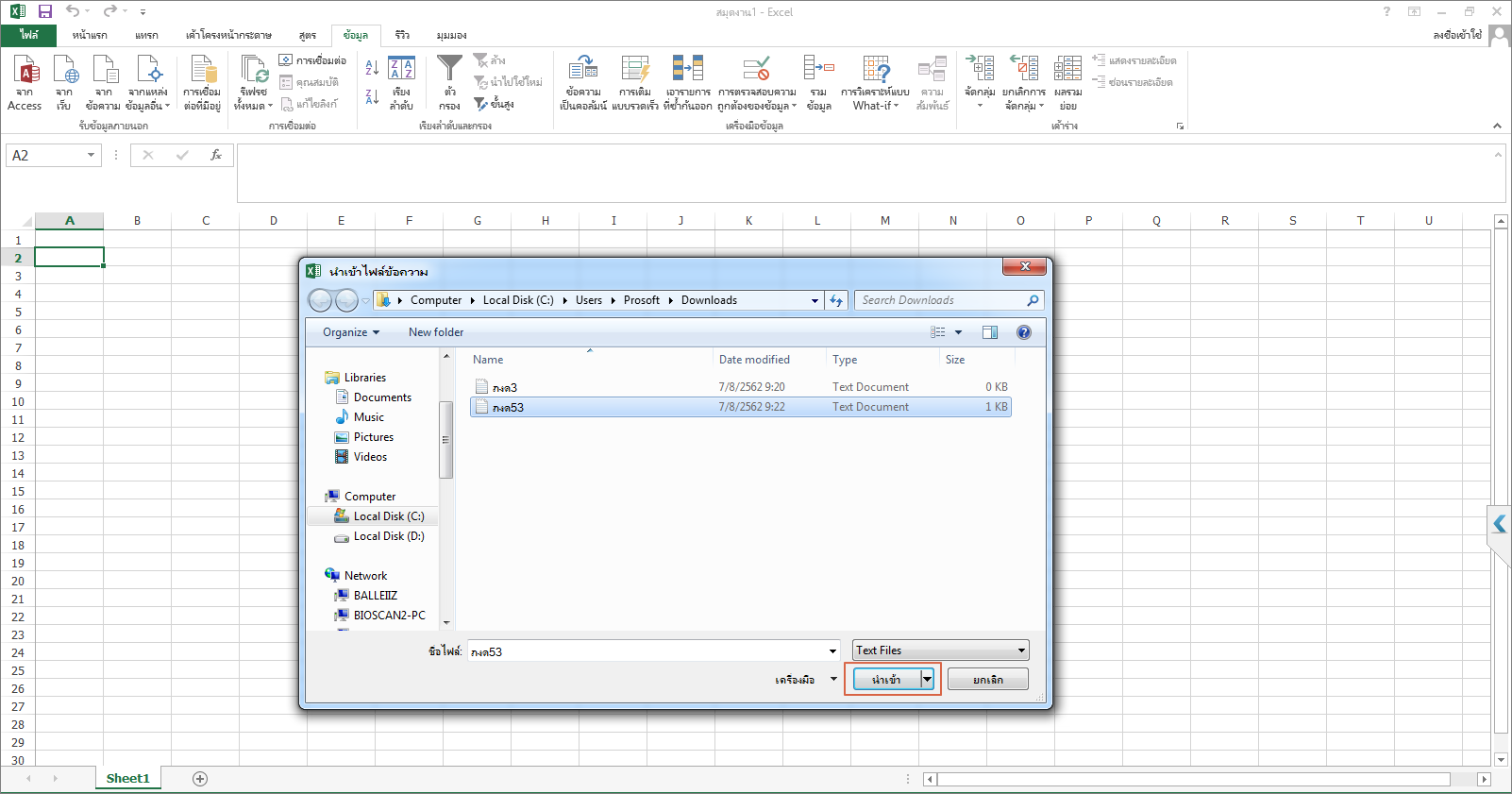1512x794 pixels.
Task: Save workbook from quick access toolbar
Action: tap(44, 11)
